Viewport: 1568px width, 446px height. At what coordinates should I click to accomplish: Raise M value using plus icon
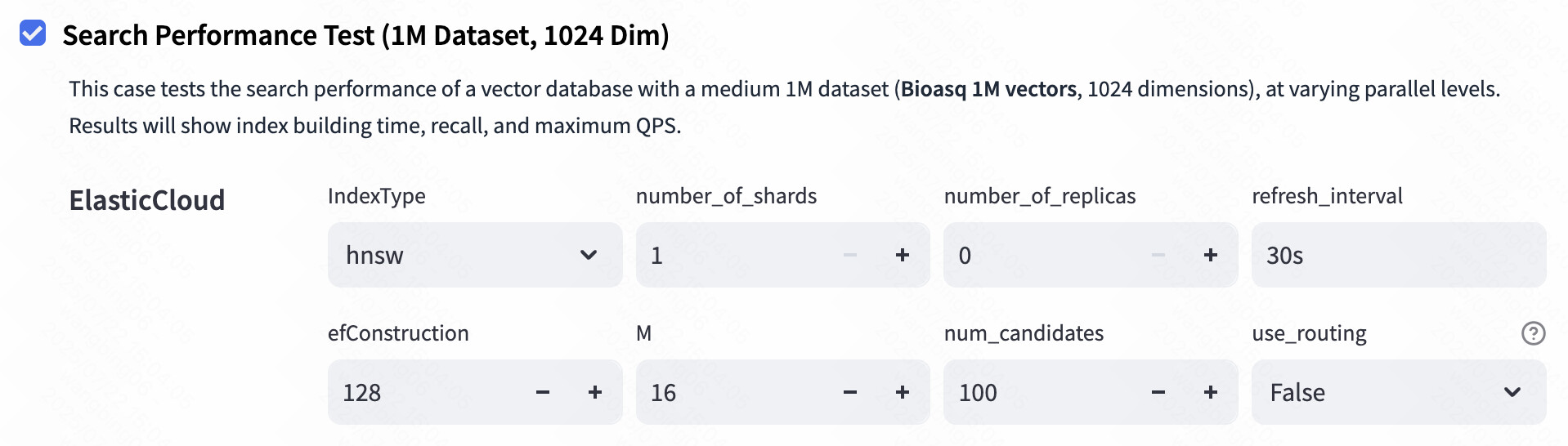903,392
